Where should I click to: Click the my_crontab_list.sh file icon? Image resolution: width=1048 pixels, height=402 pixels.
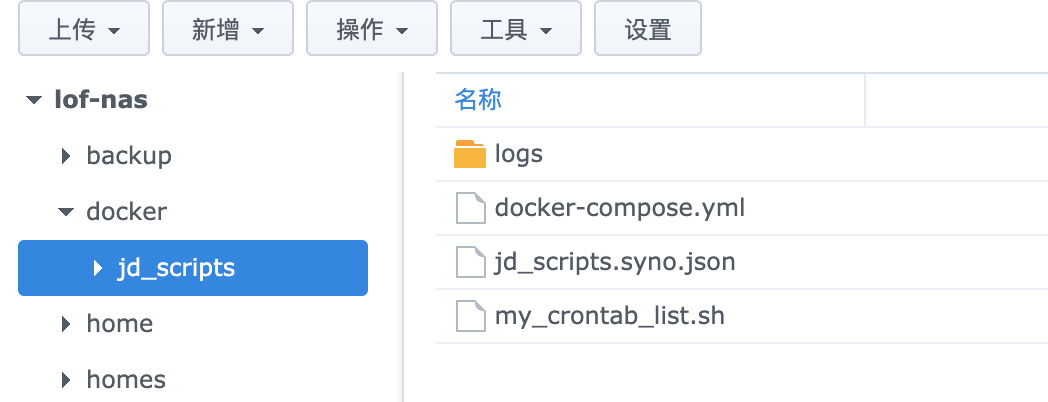[x=470, y=316]
